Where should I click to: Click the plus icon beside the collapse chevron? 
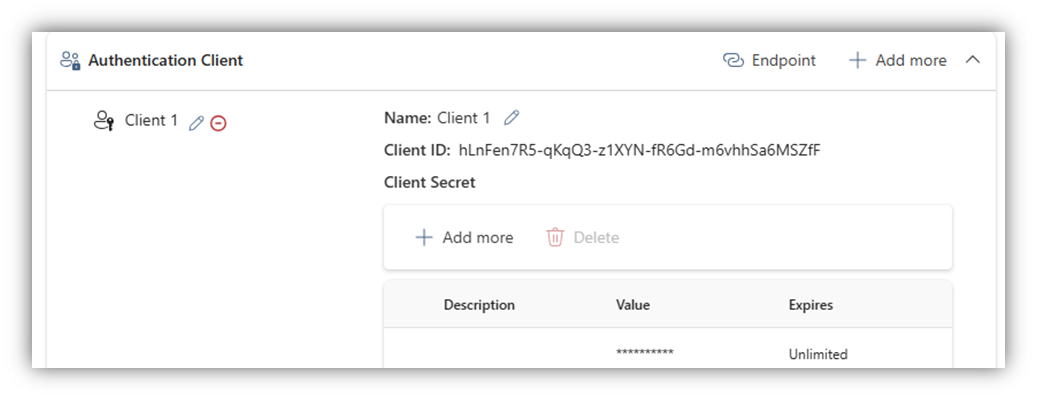(x=857, y=61)
